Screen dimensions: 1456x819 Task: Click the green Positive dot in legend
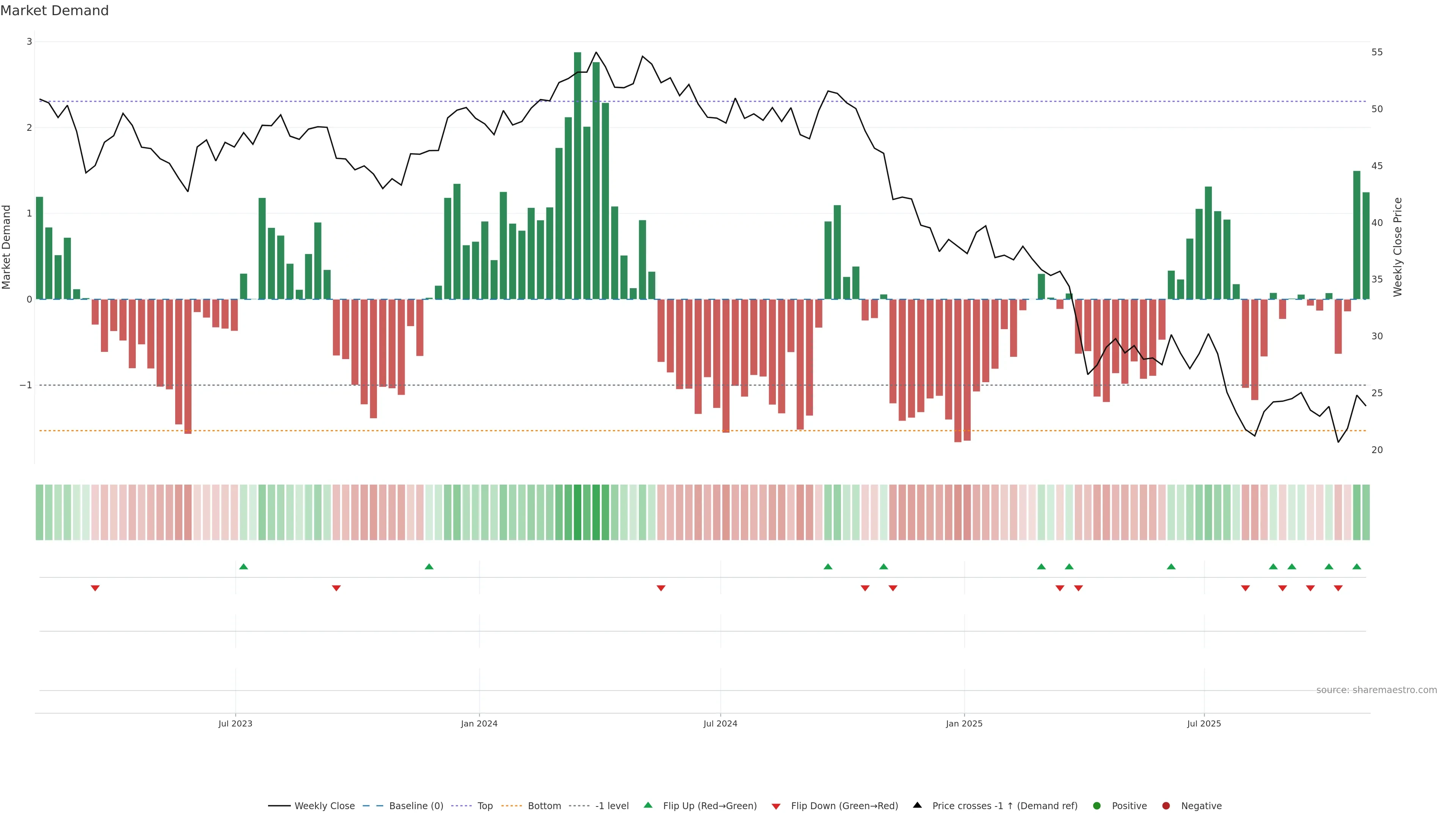pos(1097,805)
